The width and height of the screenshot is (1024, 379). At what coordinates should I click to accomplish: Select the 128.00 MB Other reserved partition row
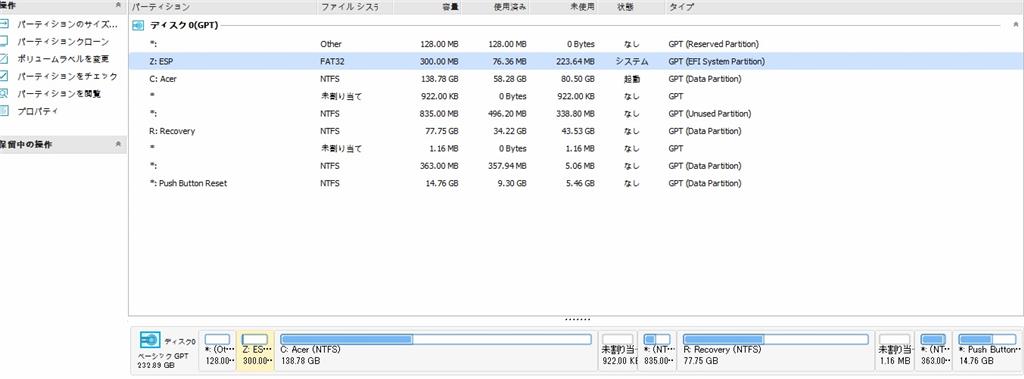pyautogui.click(x=575, y=44)
